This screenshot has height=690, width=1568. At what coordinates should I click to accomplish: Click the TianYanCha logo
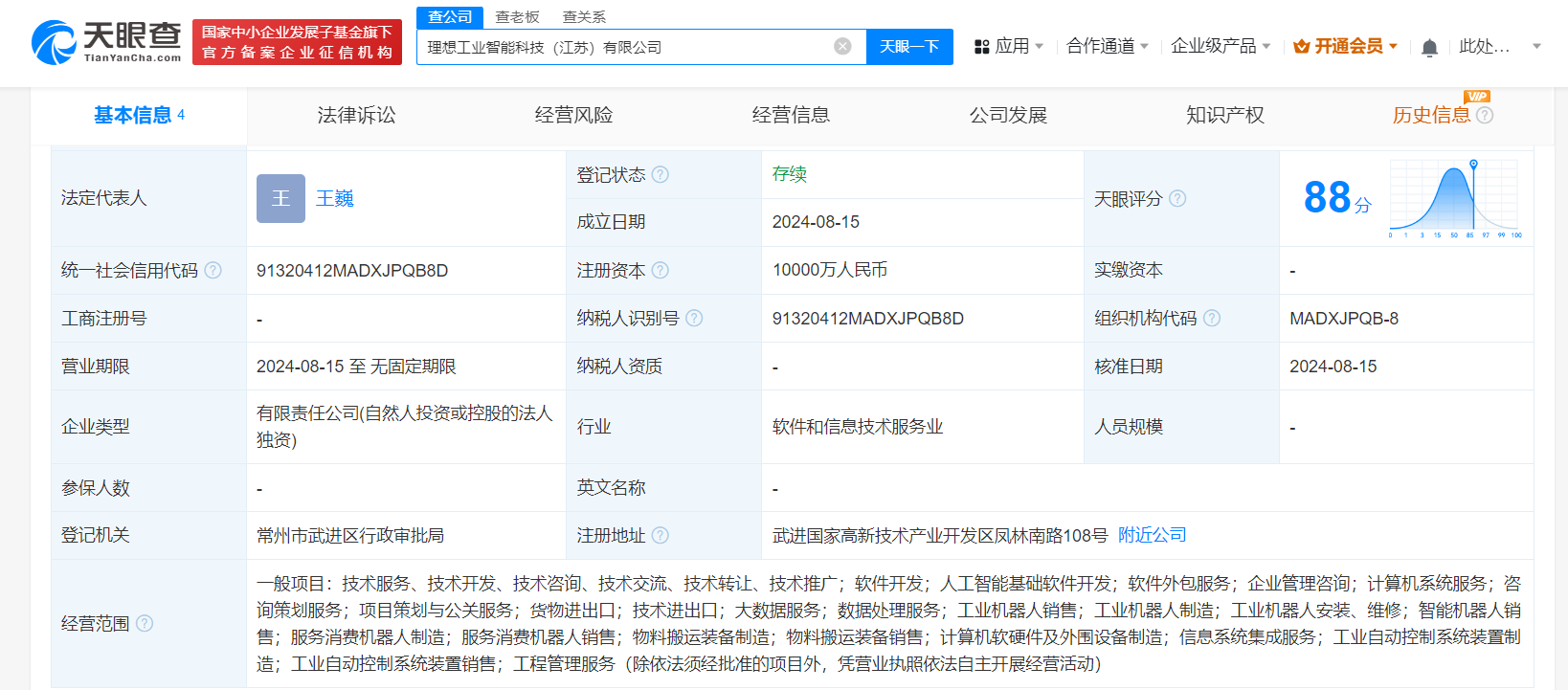point(106,42)
